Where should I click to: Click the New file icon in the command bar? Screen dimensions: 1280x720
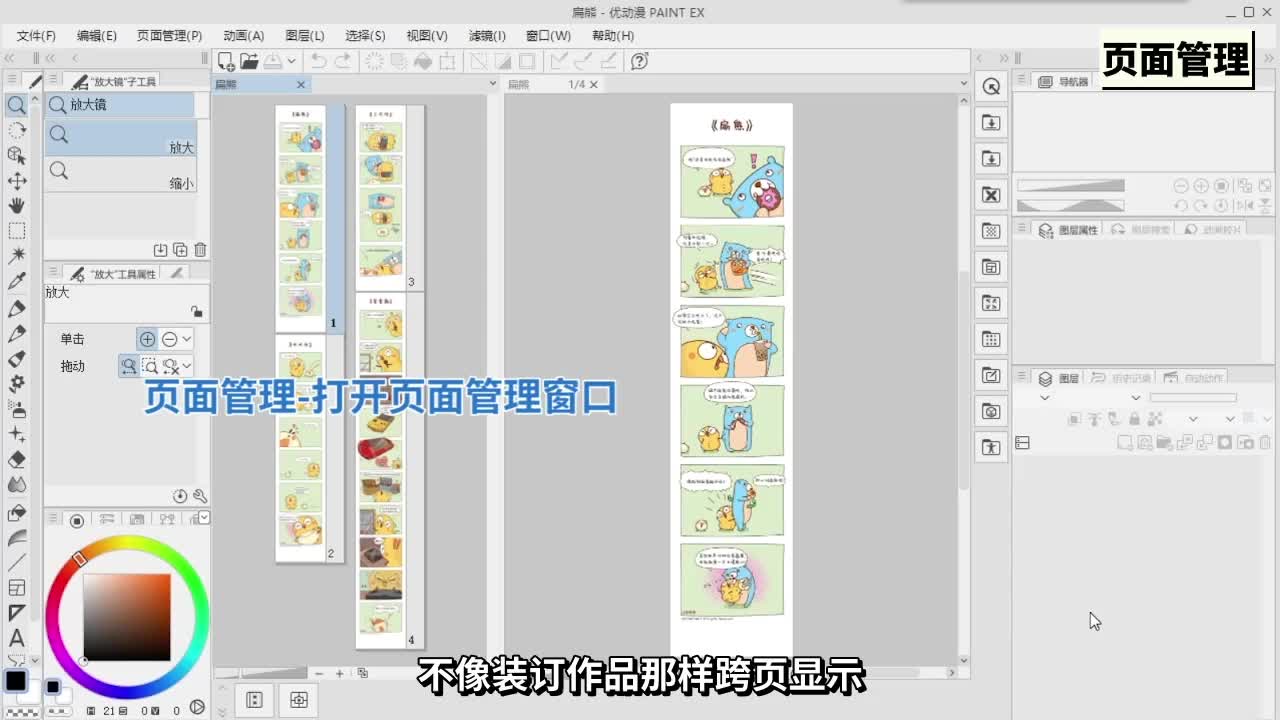(226, 61)
